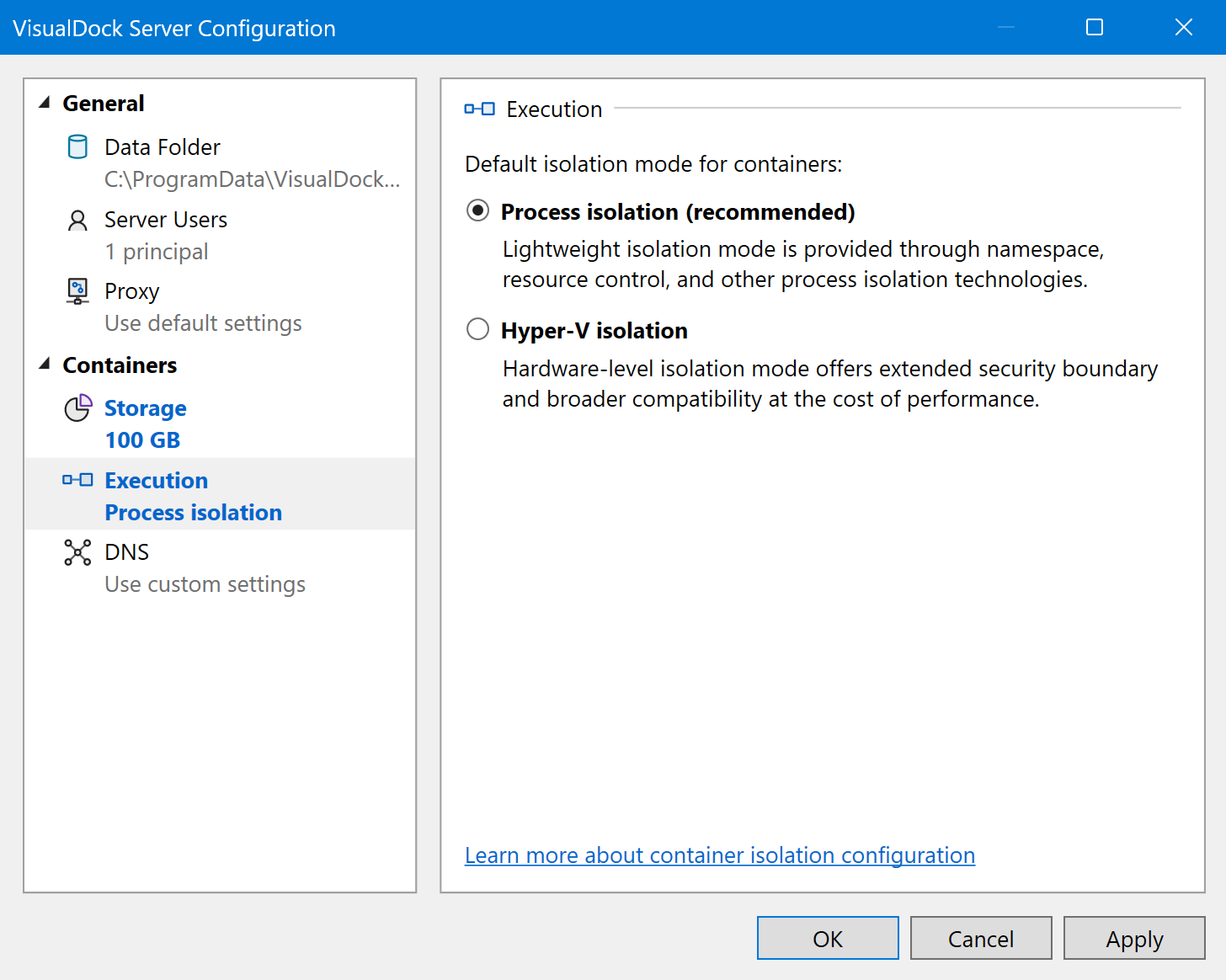Screen dimensions: 1226x980
Task: Choose the Hyper-V isolation label text
Action: click(x=594, y=331)
